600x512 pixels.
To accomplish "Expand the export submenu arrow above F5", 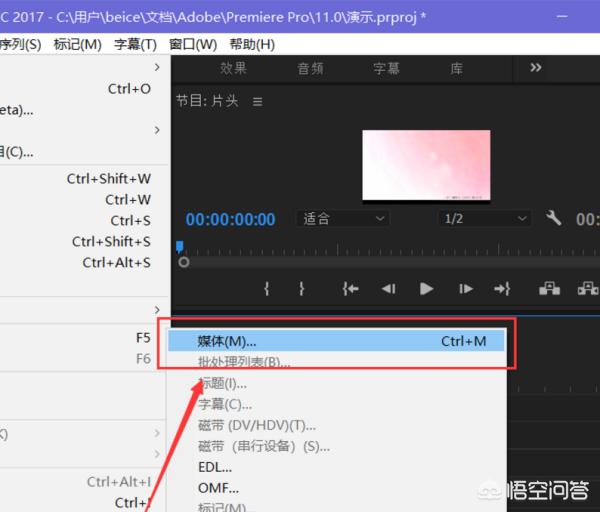I will tap(157, 310).
